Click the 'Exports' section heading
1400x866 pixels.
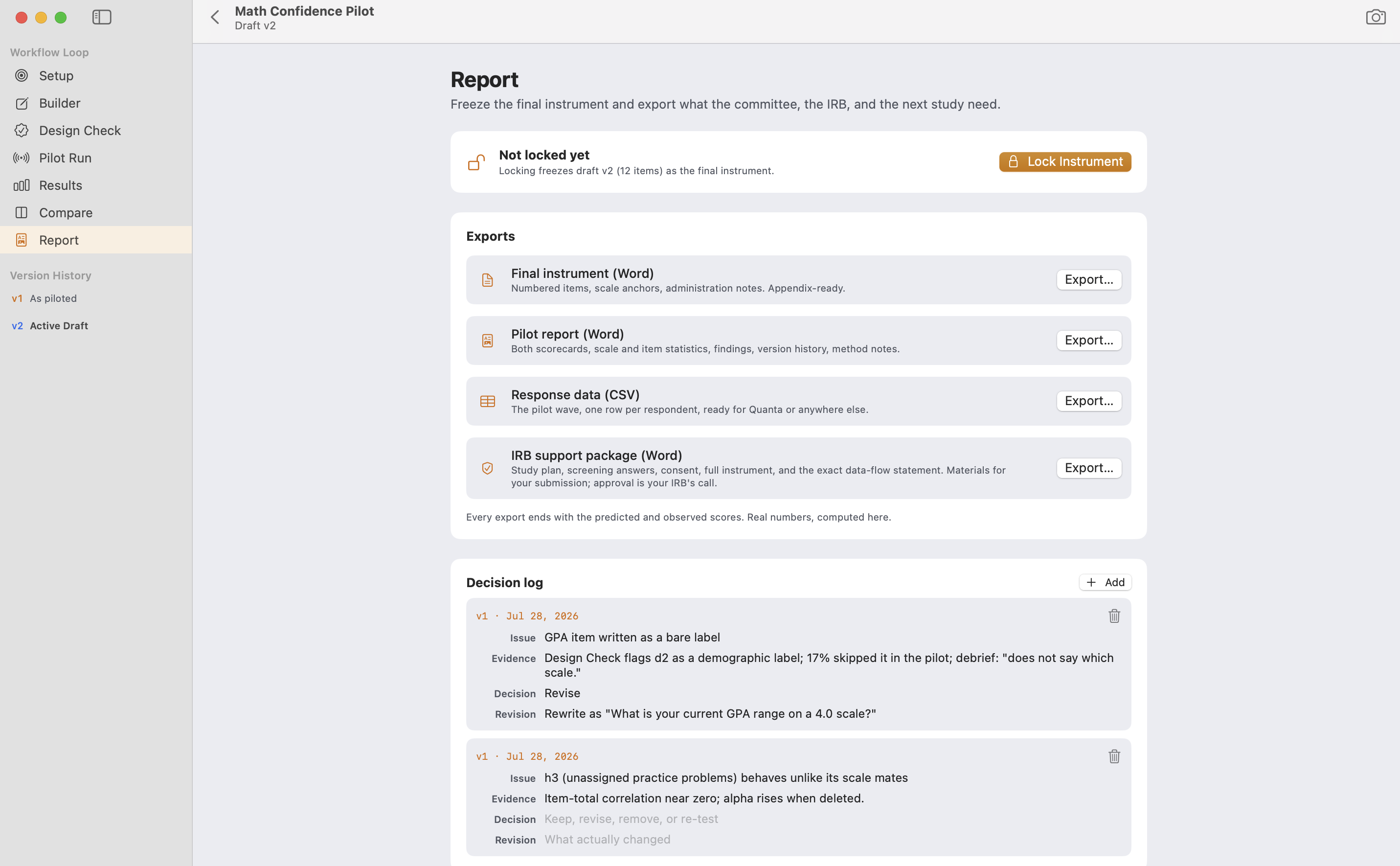490,236
